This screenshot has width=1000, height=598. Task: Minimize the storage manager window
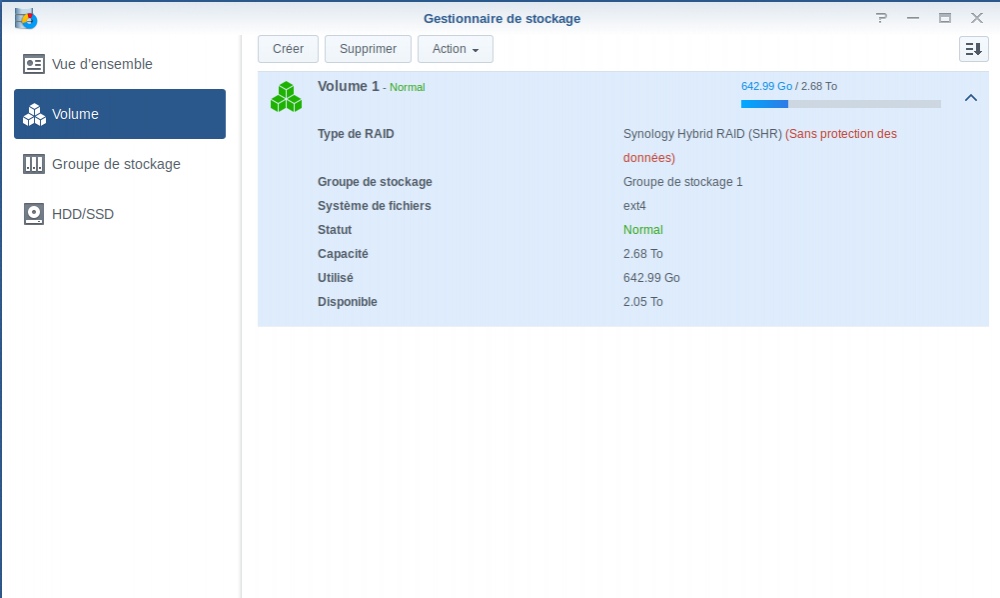coord(913,18)
